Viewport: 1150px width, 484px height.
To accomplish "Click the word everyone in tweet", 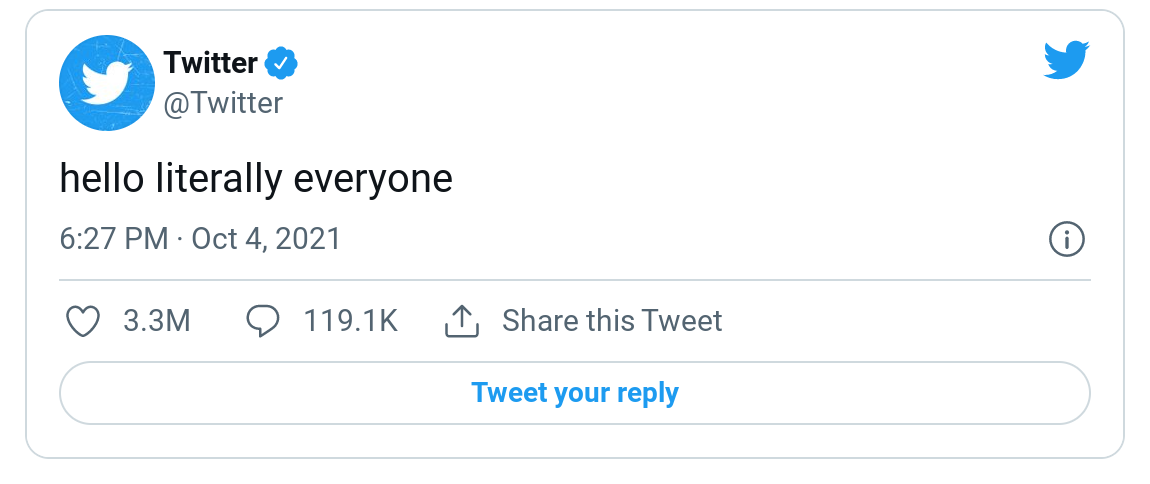I will [373, 180].
